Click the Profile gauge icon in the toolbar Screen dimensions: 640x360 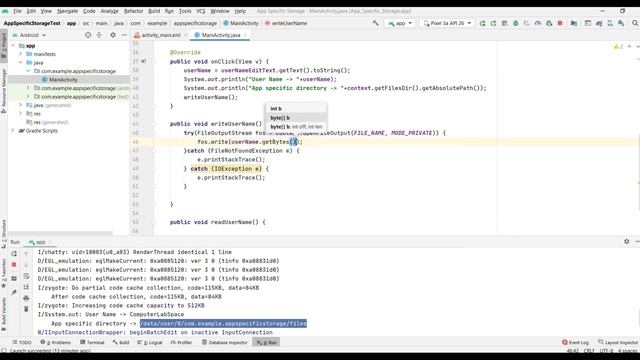click(x=538, y=23)
